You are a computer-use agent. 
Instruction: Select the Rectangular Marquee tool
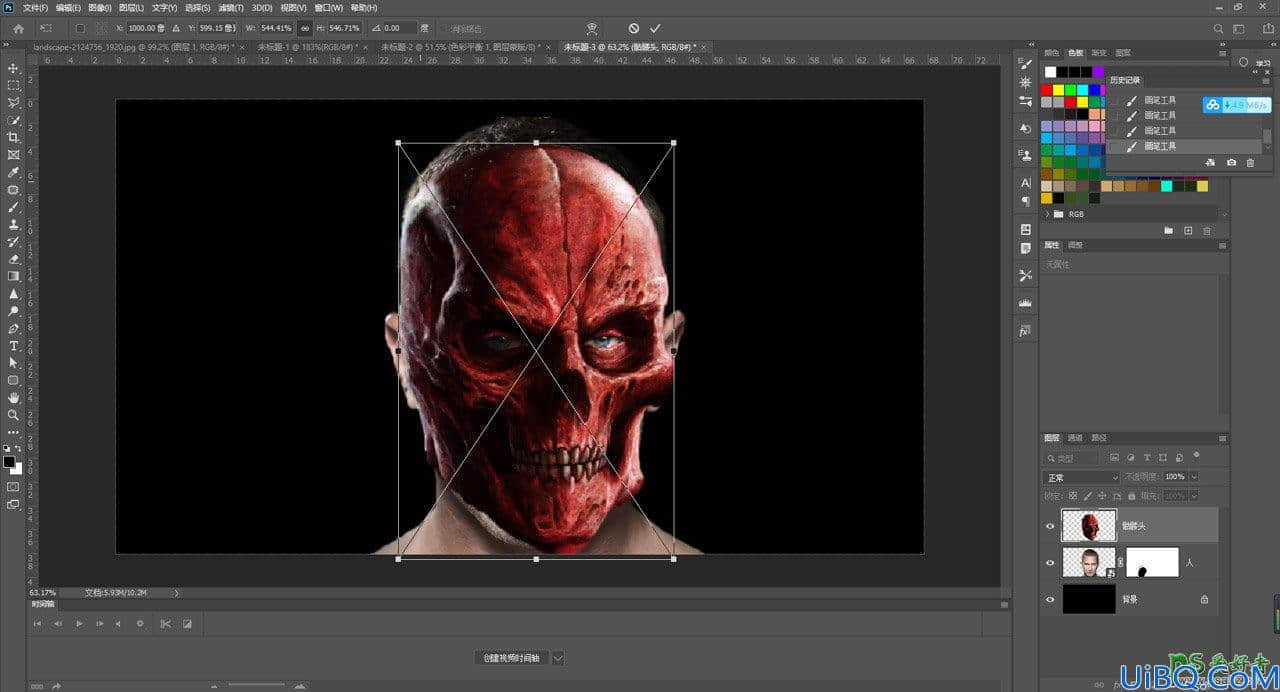(x=14, y=85)
